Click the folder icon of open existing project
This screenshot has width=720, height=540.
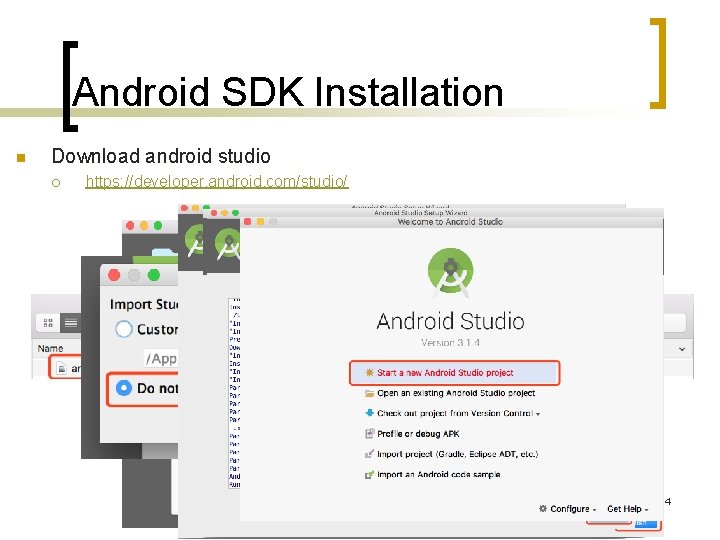(369, 393)
